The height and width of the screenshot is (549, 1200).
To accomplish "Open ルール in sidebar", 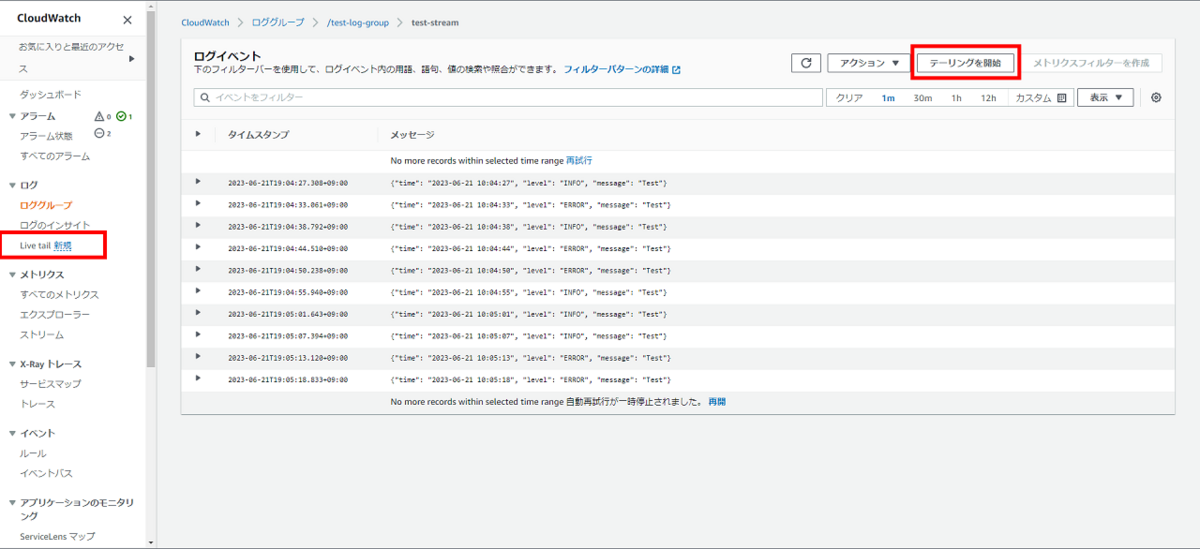I will (33, 453).
